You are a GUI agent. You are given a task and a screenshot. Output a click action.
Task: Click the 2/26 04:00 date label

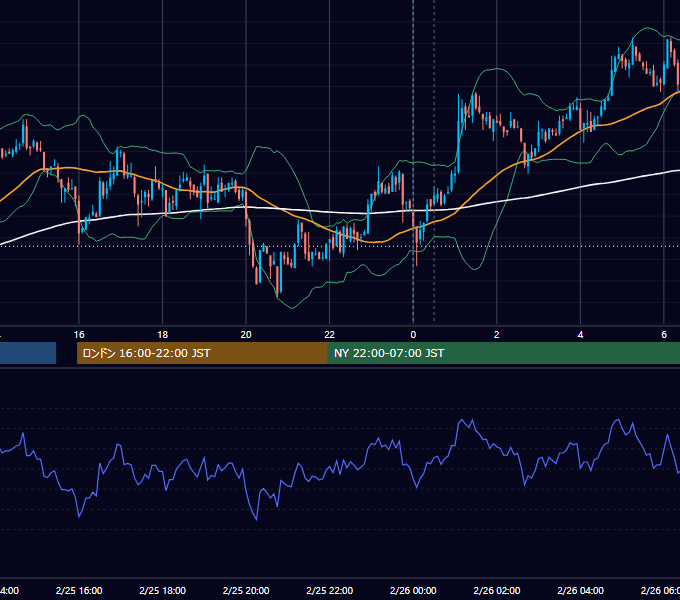click(x=580, y=590)
